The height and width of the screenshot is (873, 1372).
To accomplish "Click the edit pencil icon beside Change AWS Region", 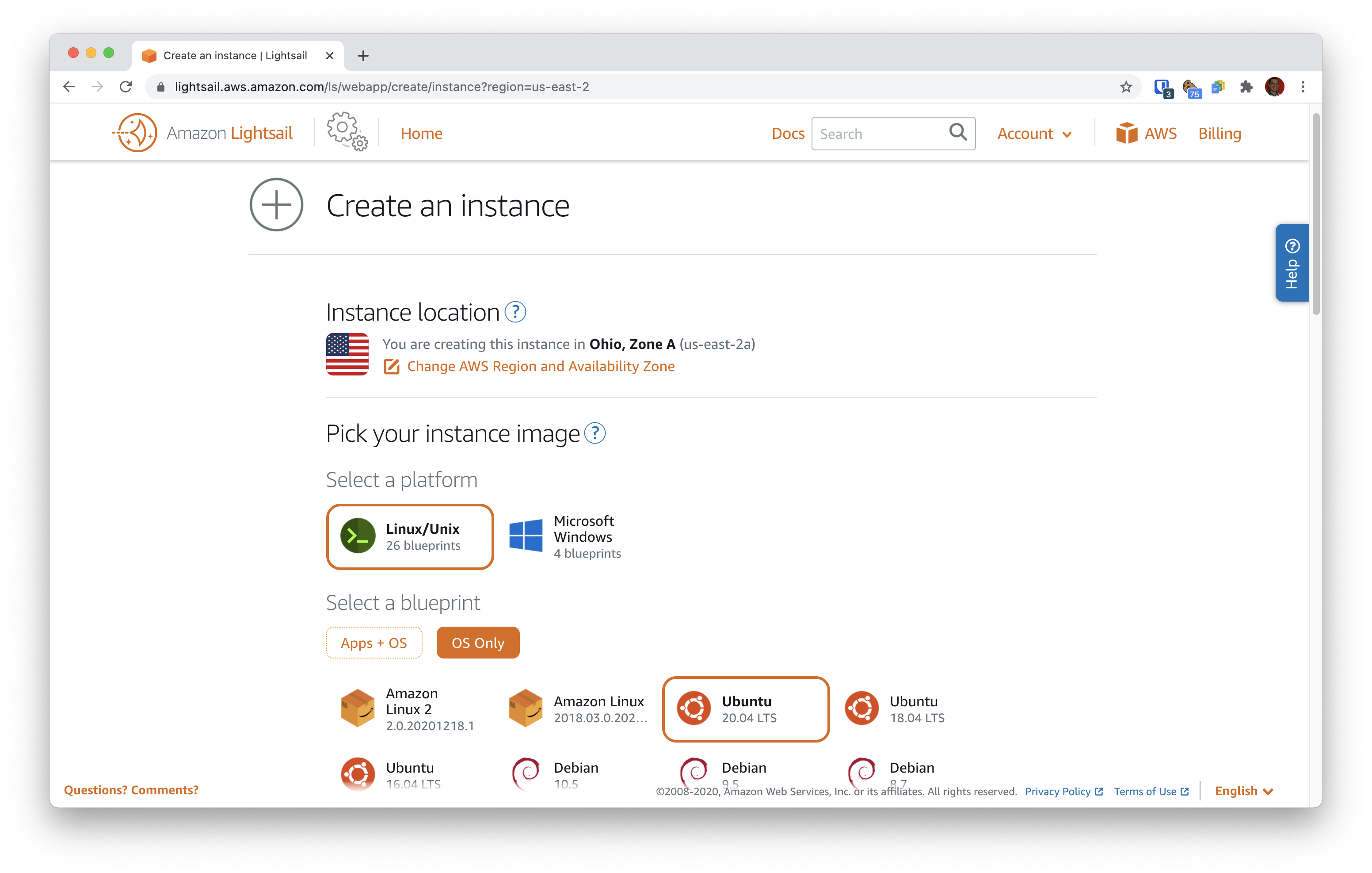I will pos(392,367).
